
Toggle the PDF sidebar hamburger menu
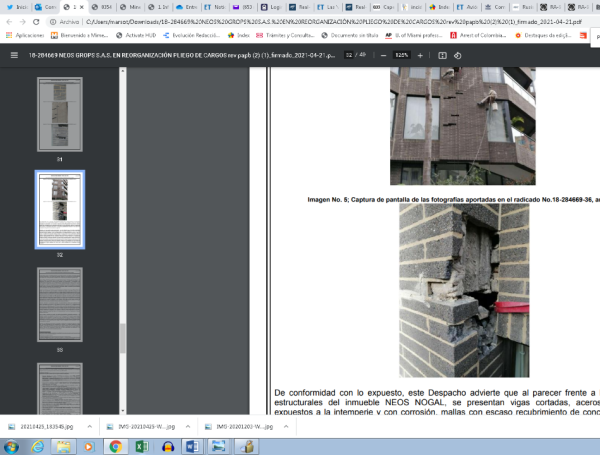click(14, 55)
